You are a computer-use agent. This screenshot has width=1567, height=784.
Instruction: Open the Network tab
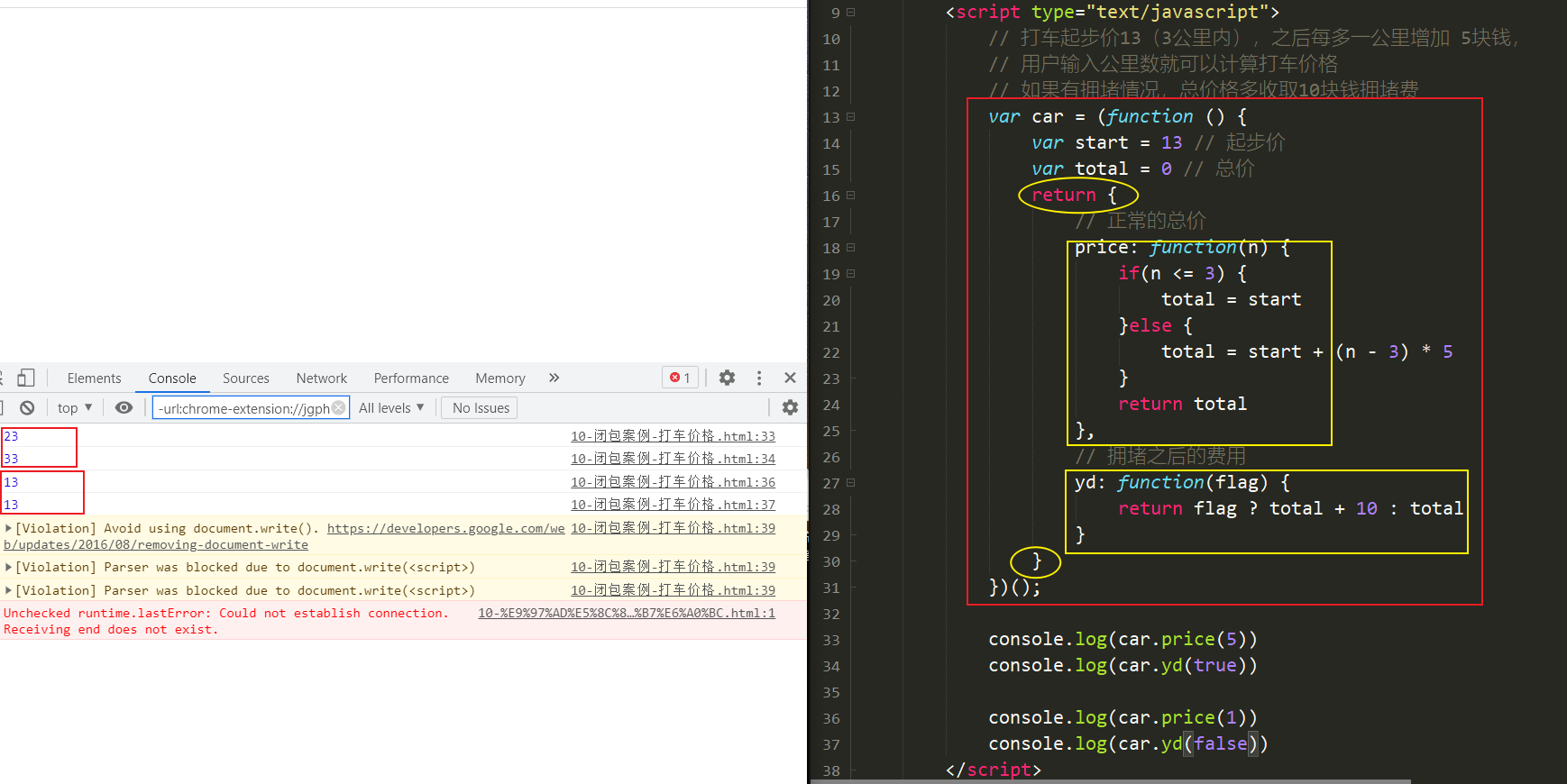pyautogui.click(x=322, y=378)
